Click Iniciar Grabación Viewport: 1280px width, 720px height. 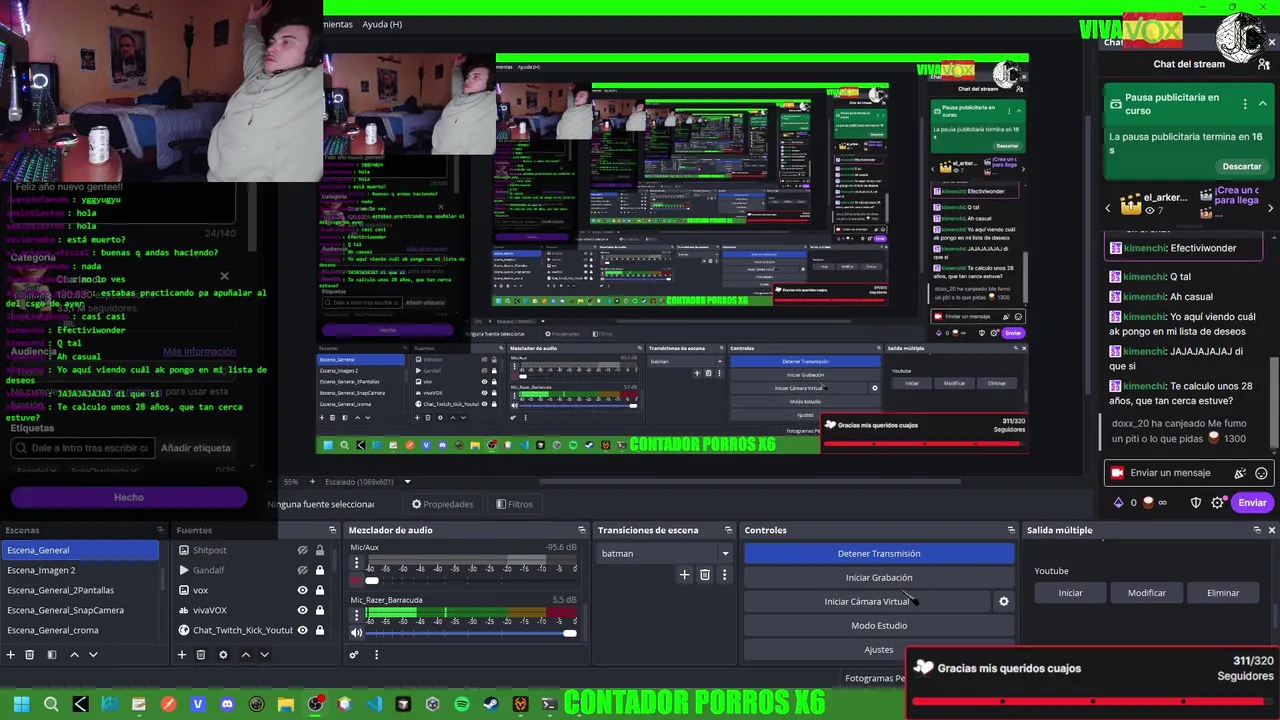(879, 577)
